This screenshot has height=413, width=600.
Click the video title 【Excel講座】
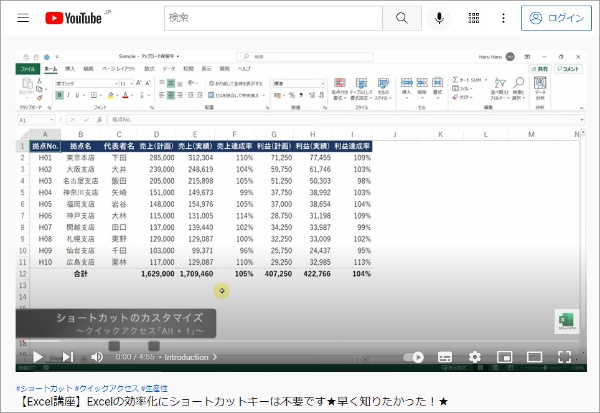(x=233, y=402)
